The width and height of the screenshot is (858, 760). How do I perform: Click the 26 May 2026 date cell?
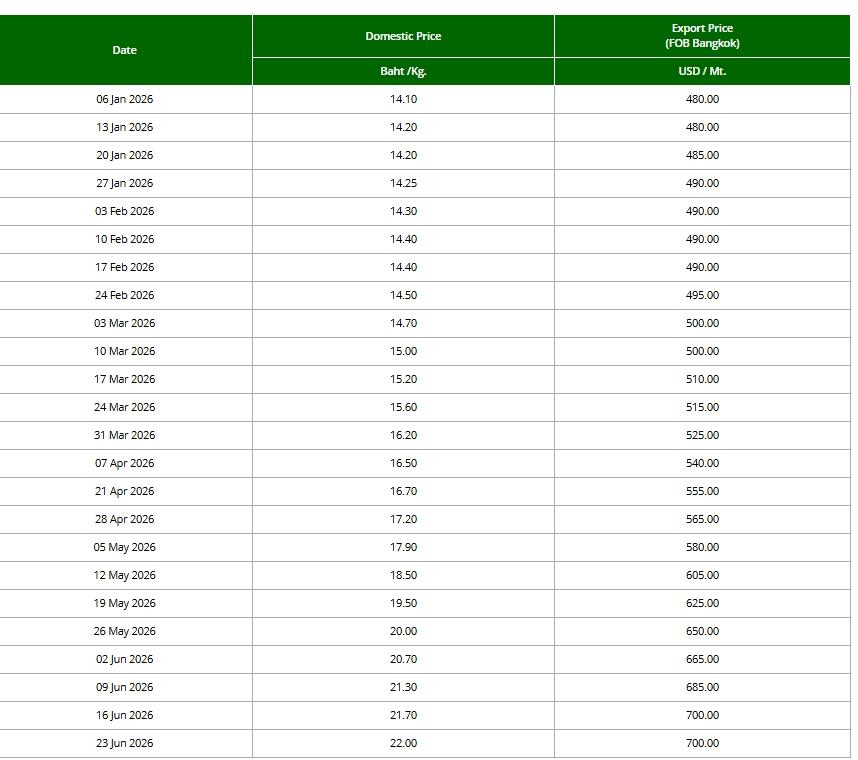pos(124,631)
